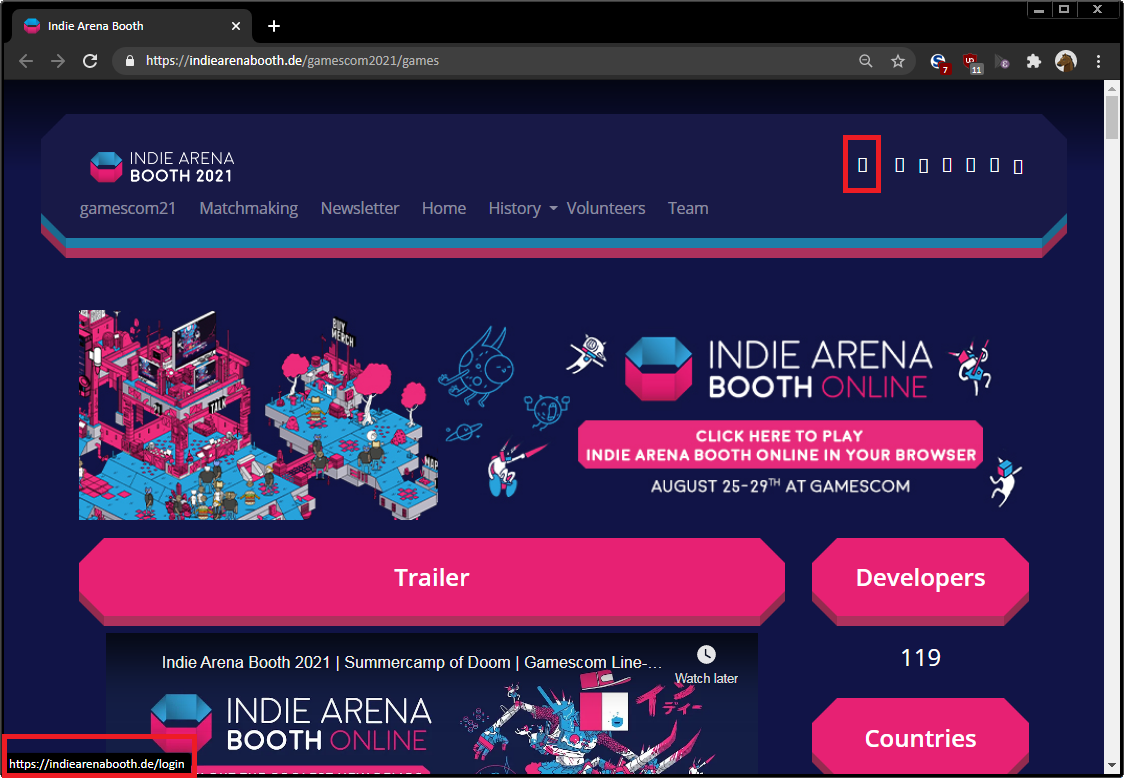Go back using the browser back arrow
Screen dimensions: 1124x778
[x=26, y=61]
